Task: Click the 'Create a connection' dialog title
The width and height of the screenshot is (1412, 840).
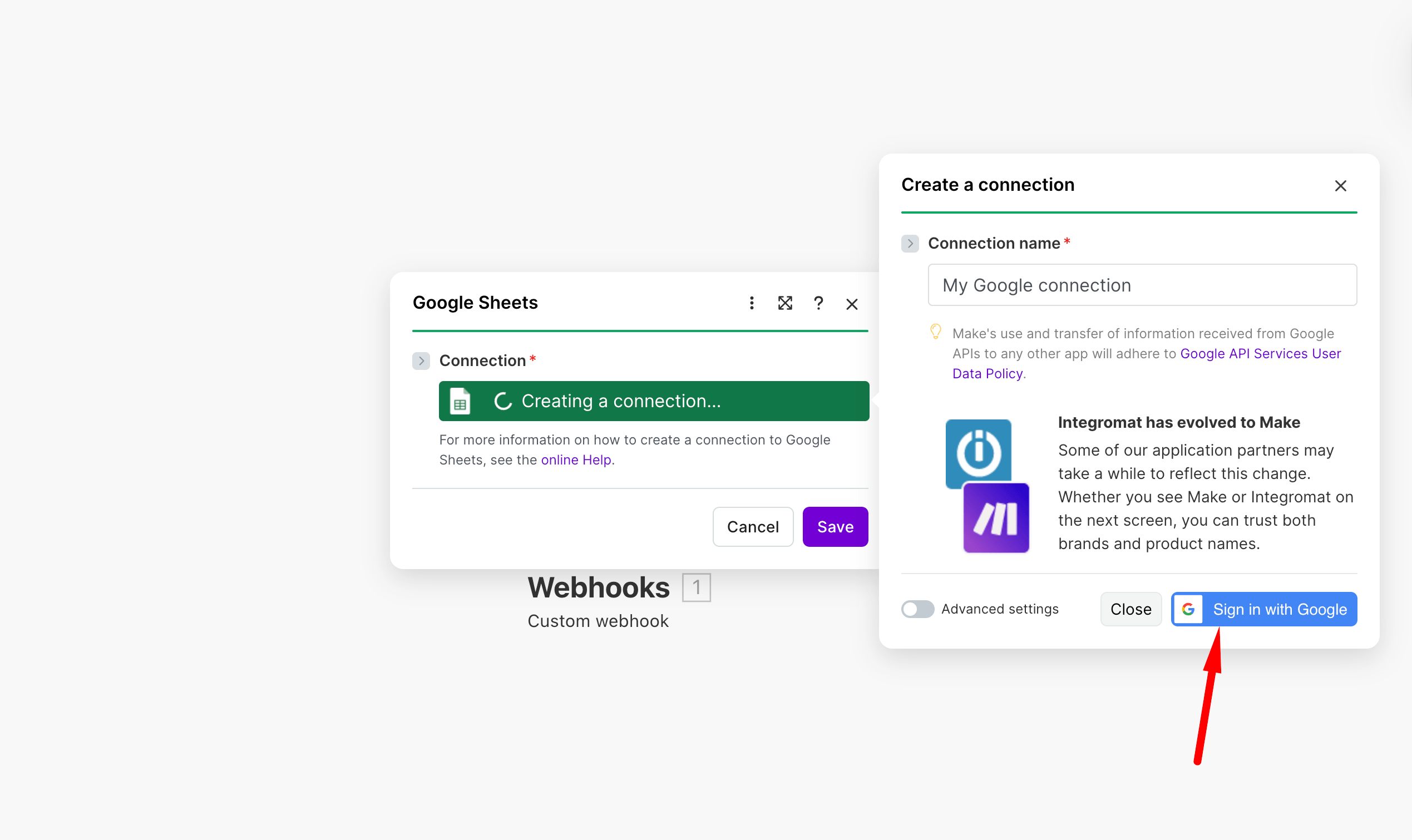Action: pyautogui.click(x=988, y=185)
